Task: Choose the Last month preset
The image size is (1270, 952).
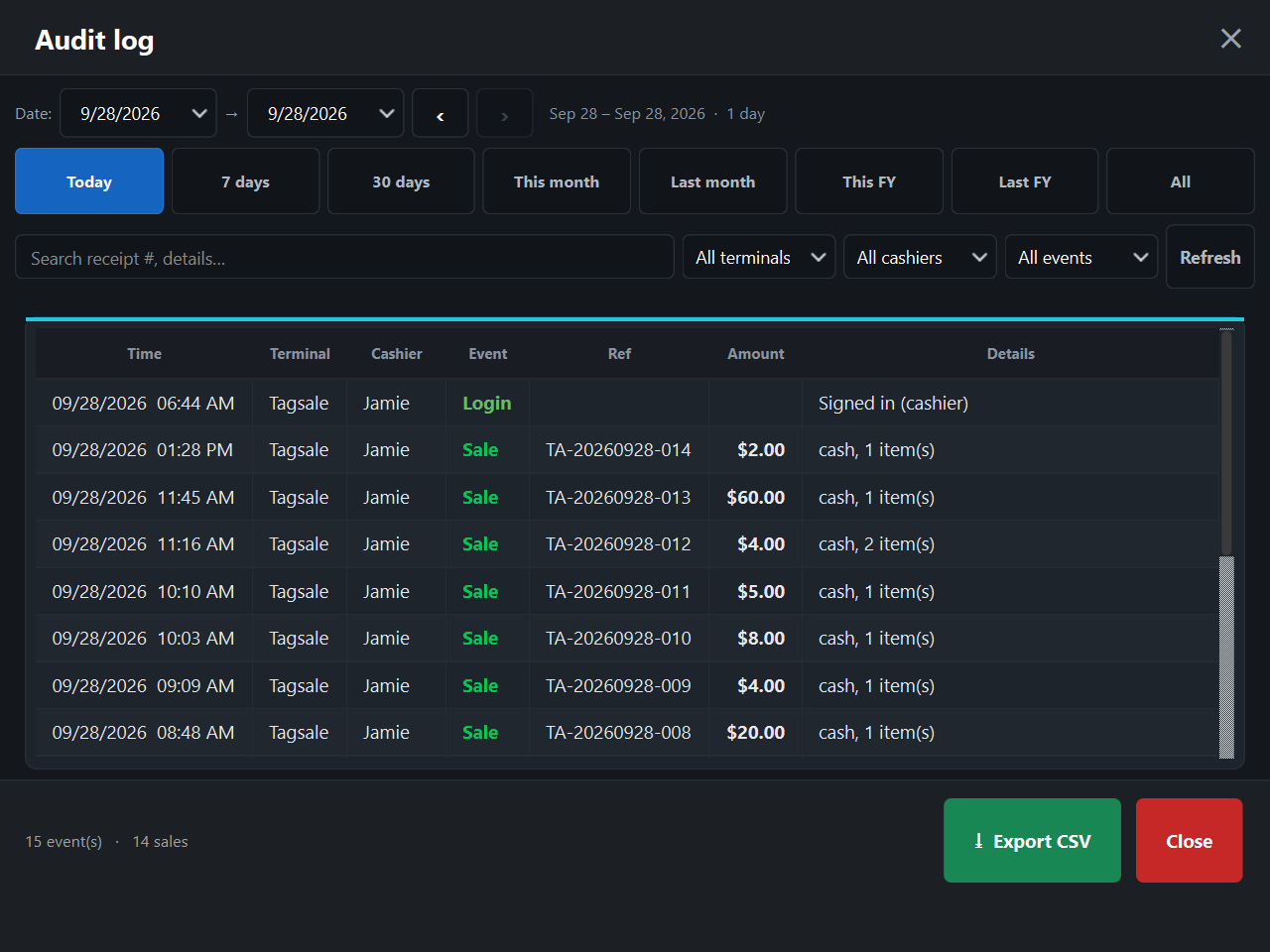Action: coord(713,181)
